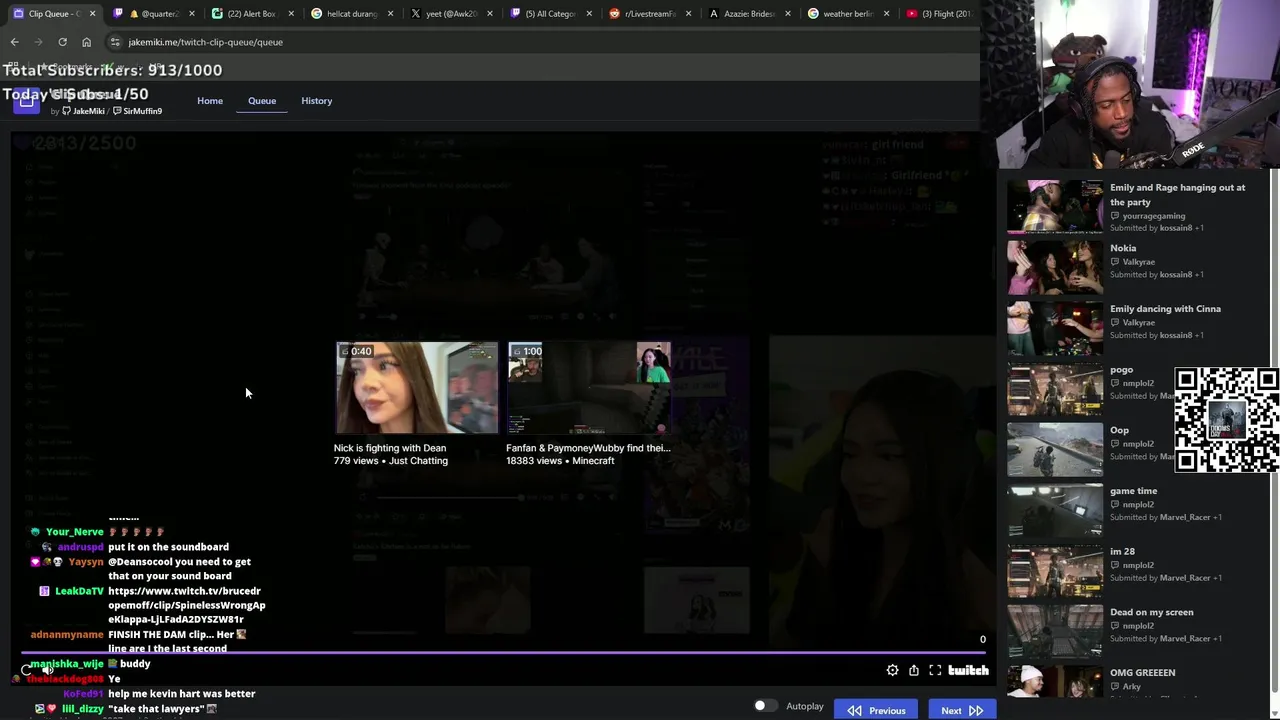1280x720 pixels.
Task: Click the Clip Queue app logo
Action: 27,100
